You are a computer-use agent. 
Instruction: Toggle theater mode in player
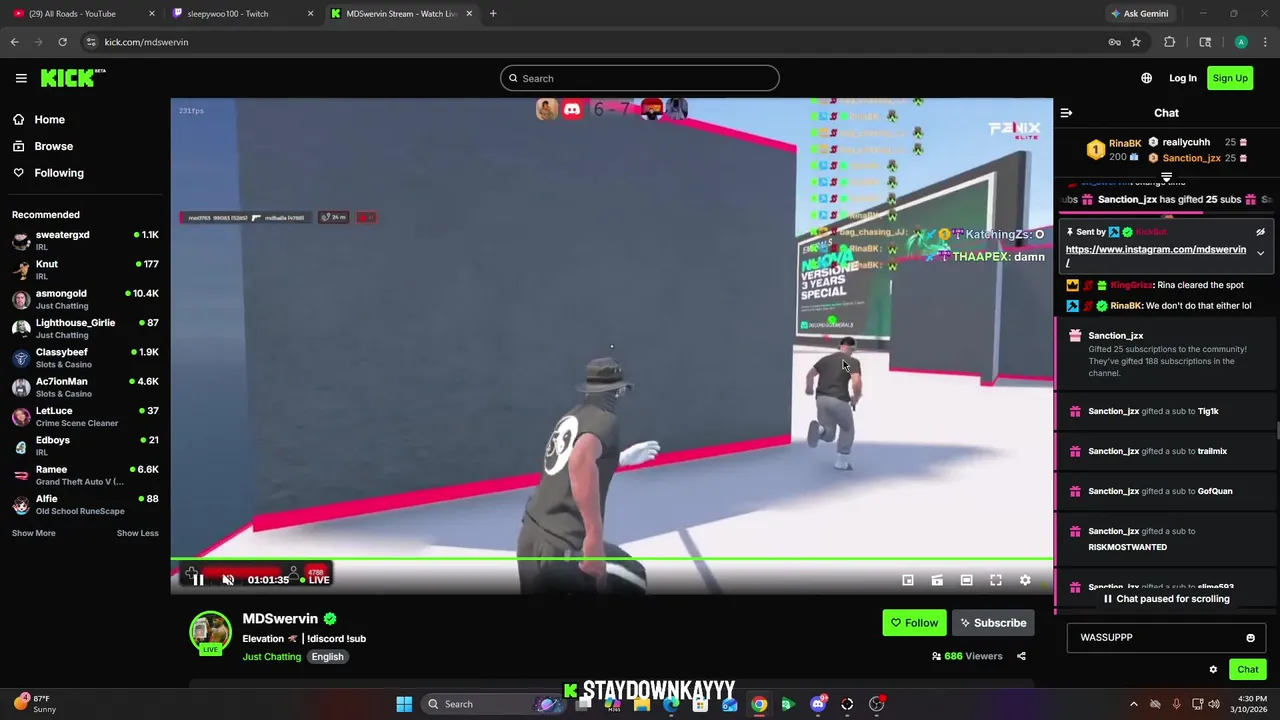[x=966, y=580]
